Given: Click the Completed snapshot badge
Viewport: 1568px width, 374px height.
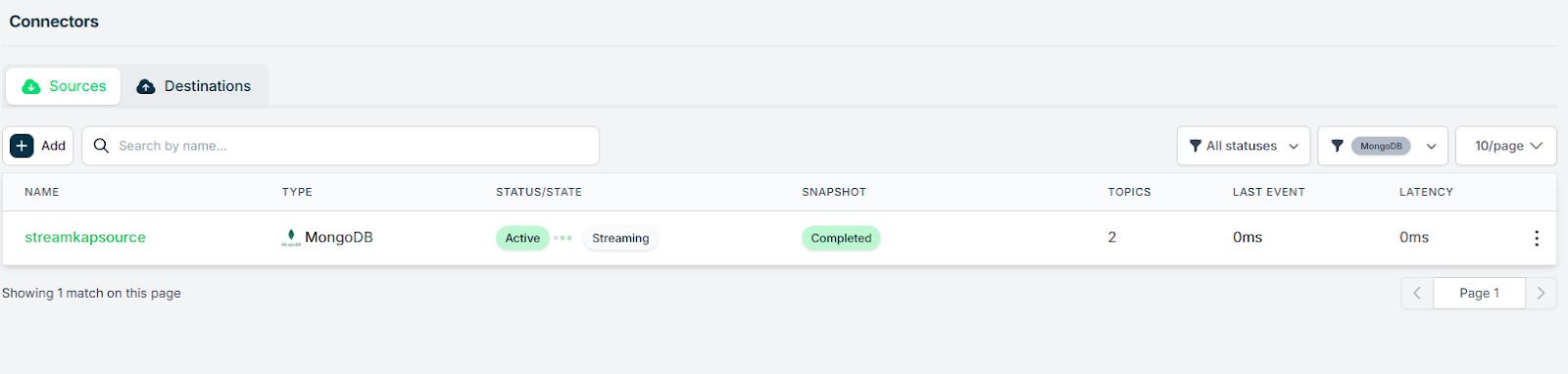Looking at the screenshot, I should (841, 238).
